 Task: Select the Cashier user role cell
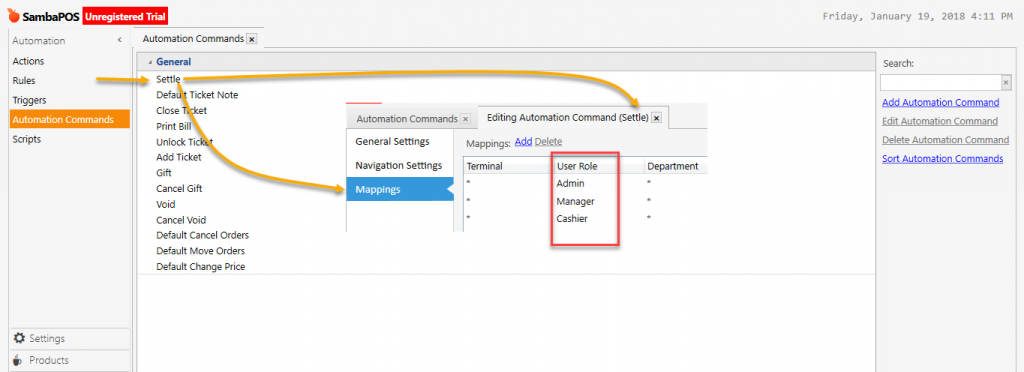[571, 219]
